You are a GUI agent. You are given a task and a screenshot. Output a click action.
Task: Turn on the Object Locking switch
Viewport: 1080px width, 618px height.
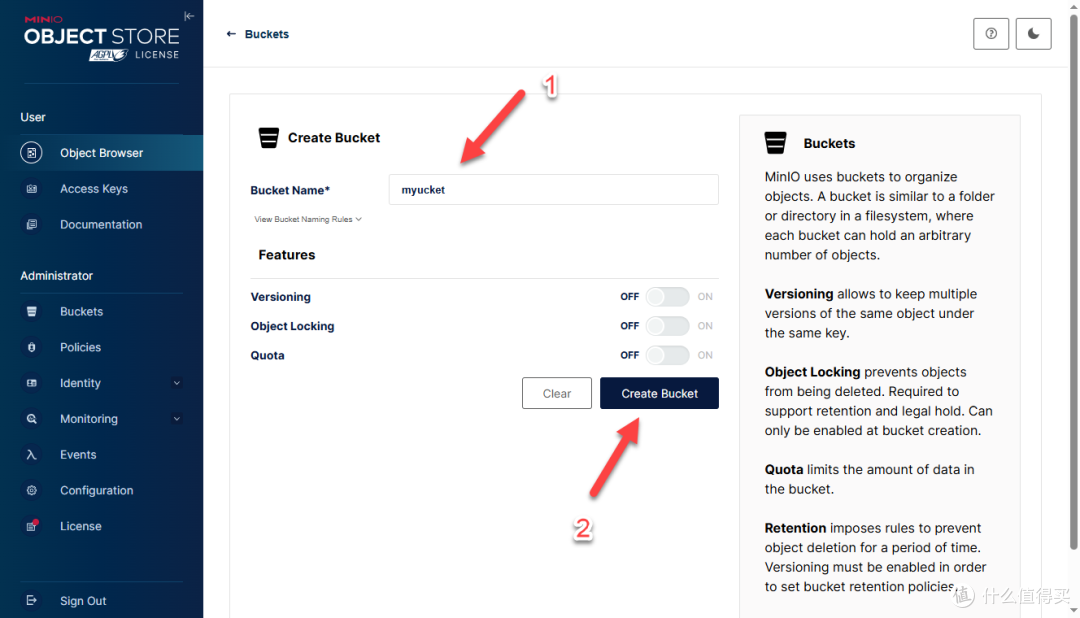[x=667, y=326]
